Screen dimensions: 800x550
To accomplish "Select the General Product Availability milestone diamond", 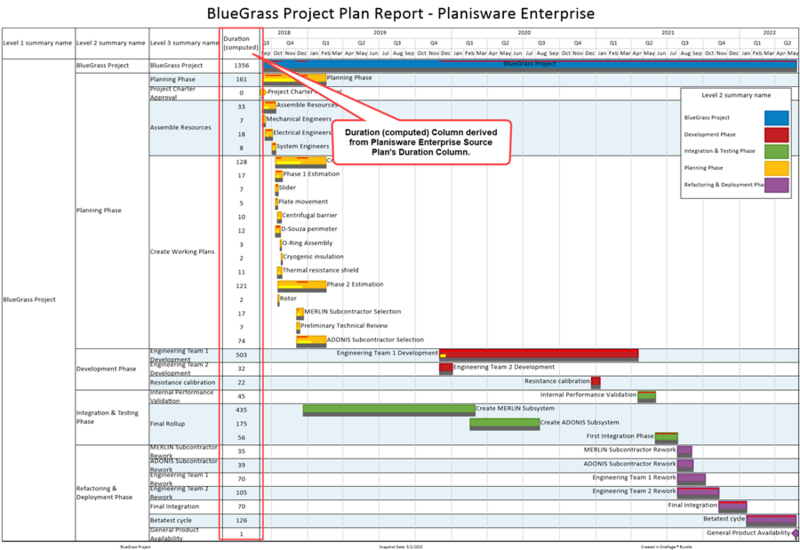I will pos(795,533).
